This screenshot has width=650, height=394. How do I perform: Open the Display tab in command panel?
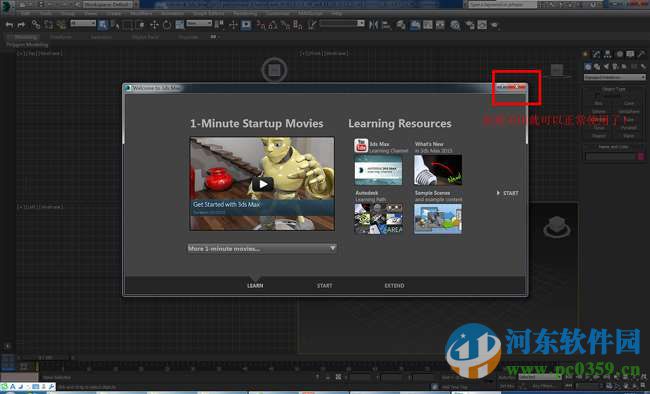630,54
